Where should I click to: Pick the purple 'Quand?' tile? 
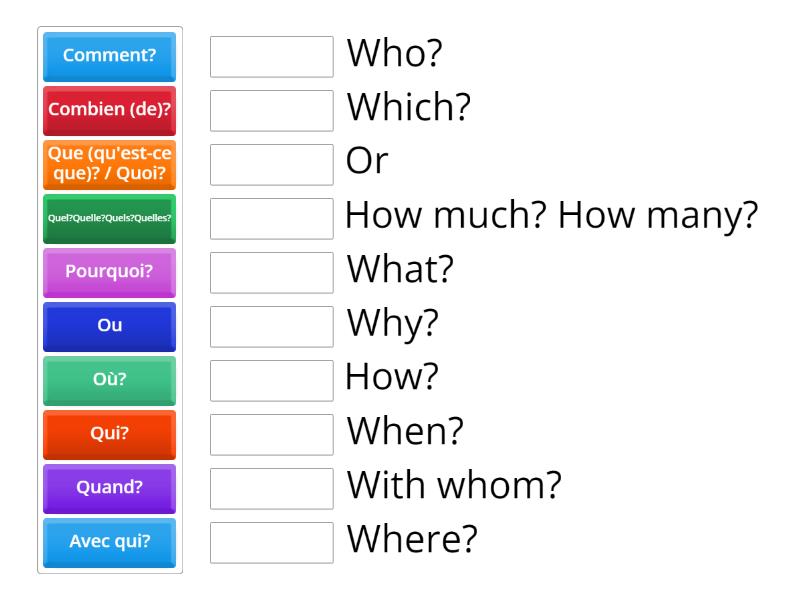pos(108,488)
